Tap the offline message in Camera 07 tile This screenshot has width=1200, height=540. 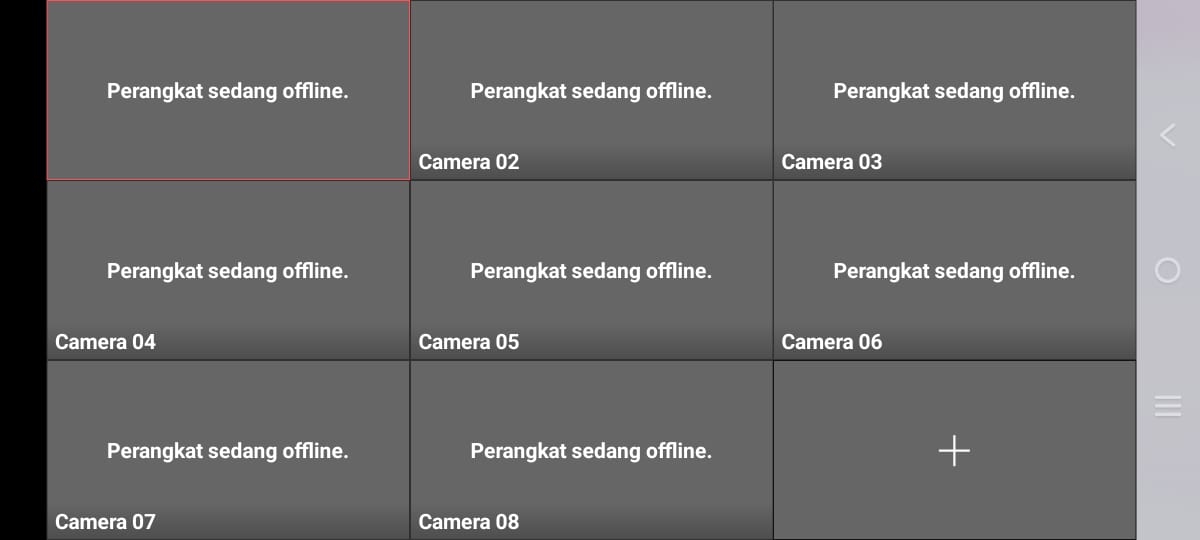(x=228, y=451)
